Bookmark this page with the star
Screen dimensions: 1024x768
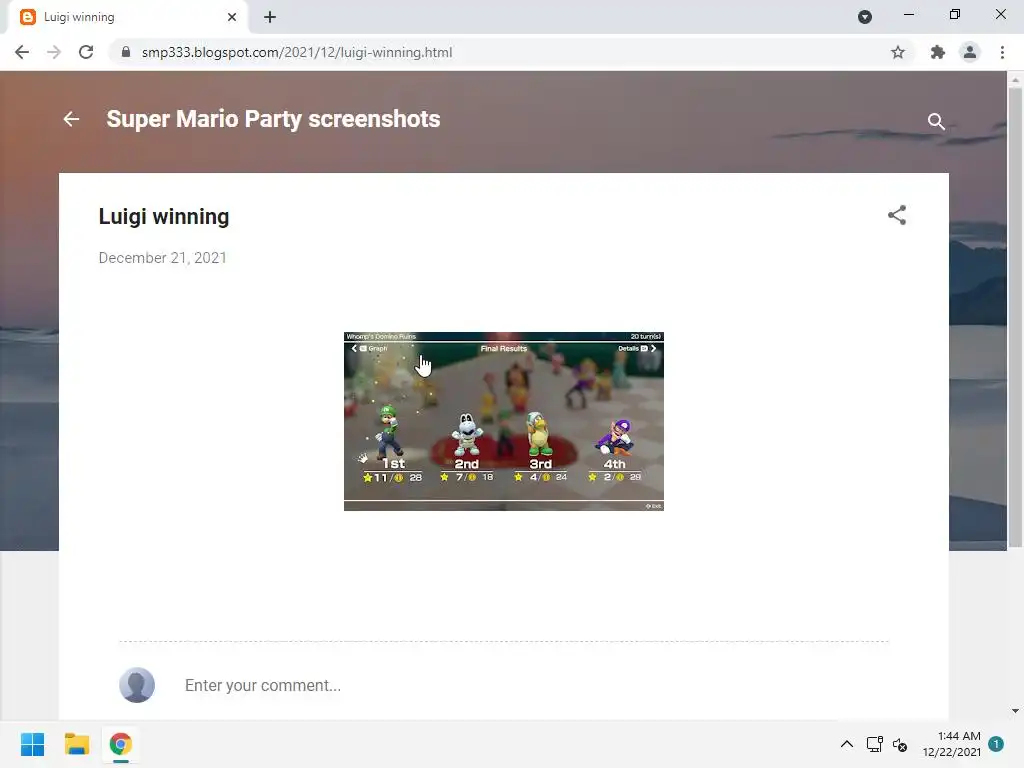898,52
